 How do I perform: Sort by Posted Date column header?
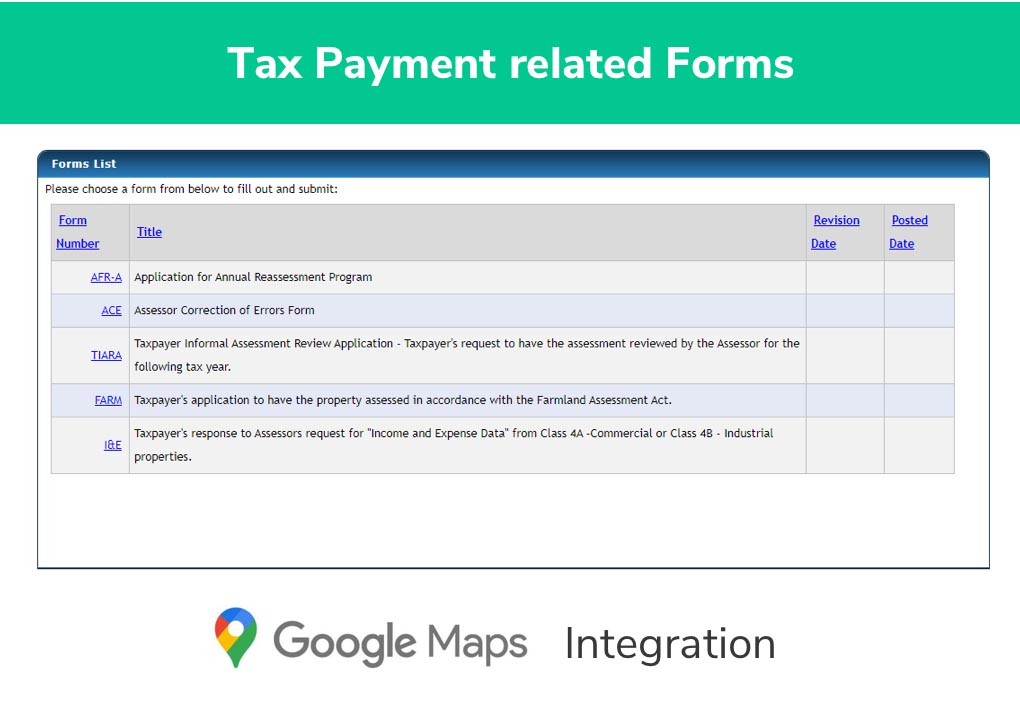tap(908, 232)
